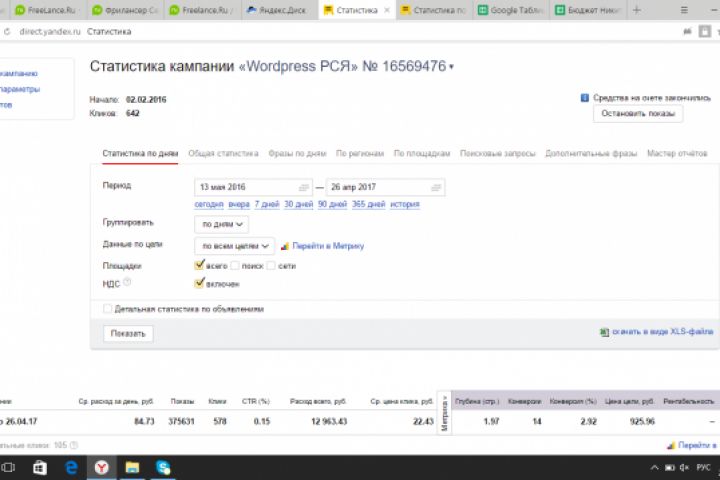
Task: Open the 'Мастер отчётов' tab
Action: 677,153
